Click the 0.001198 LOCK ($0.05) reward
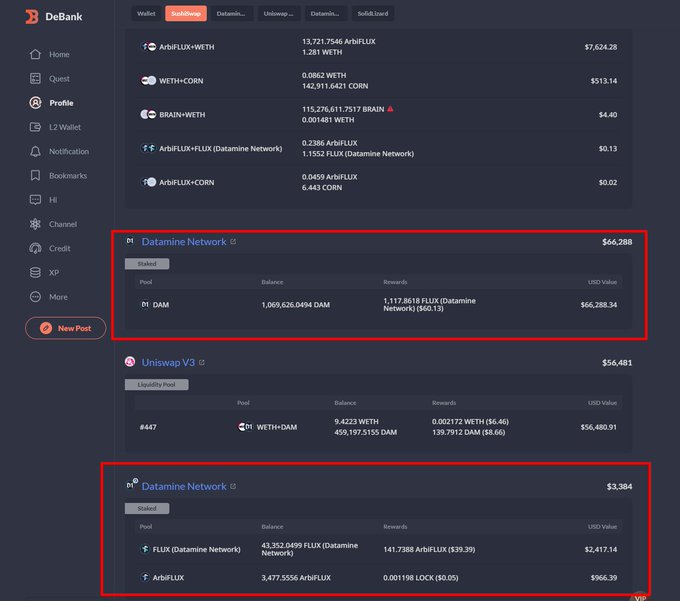The width and height of the screenshot is (680, 601). (421, 578)
